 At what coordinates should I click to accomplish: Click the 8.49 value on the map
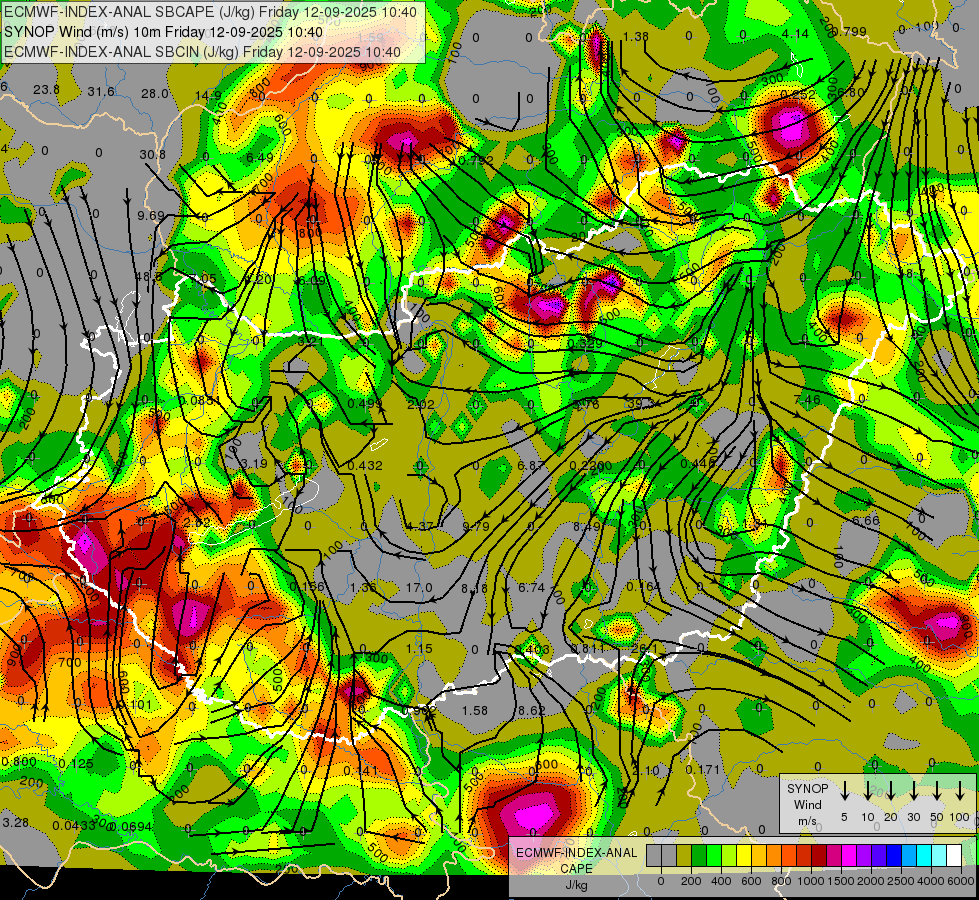[x=587, y=527]
